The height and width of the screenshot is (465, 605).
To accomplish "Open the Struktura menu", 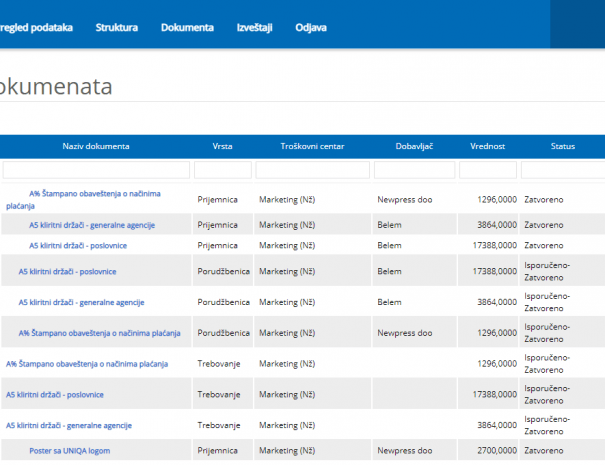I will coord(117,27).
